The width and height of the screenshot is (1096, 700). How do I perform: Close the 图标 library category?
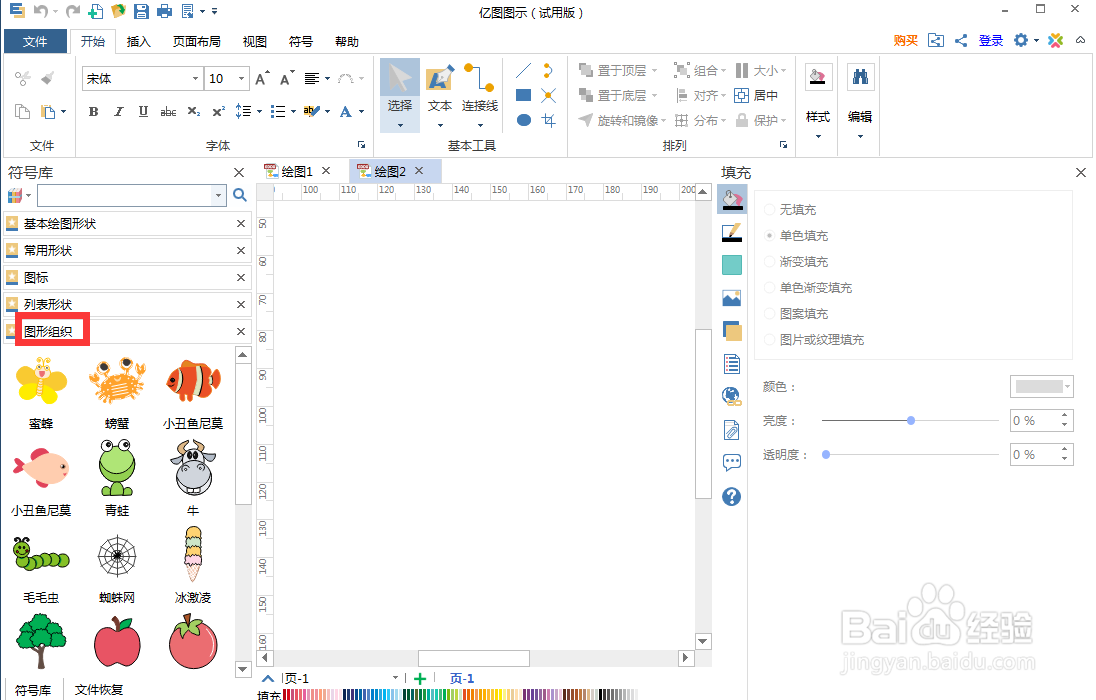point(241,278)
